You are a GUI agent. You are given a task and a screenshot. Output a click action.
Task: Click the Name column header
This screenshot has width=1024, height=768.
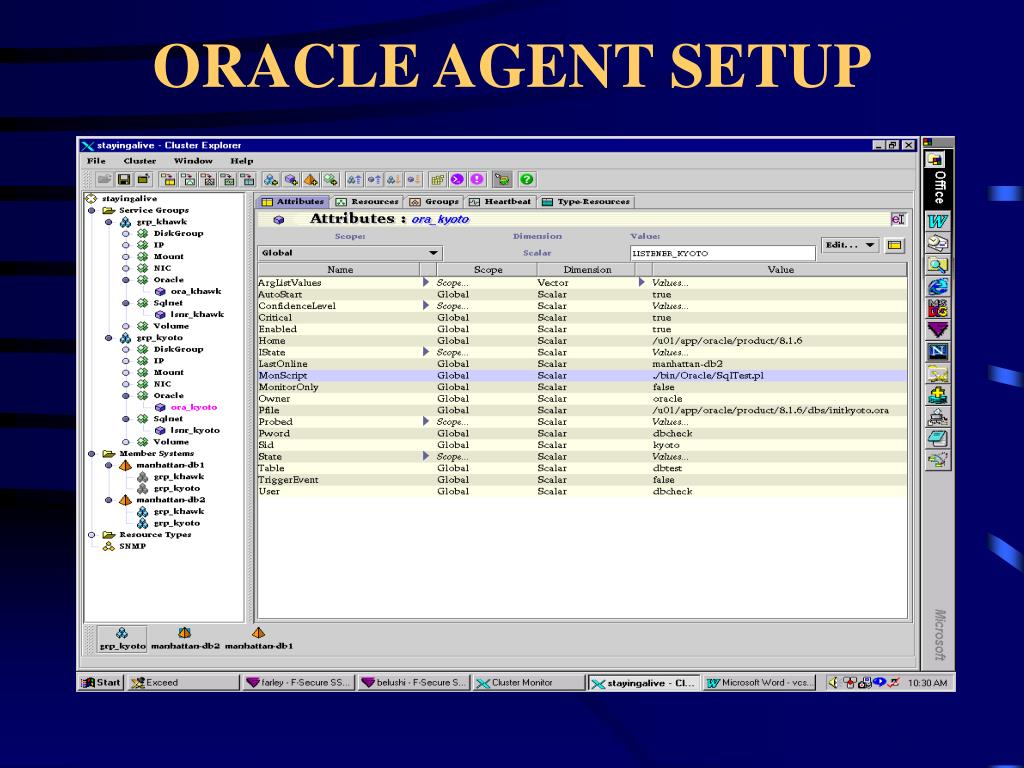340,270
